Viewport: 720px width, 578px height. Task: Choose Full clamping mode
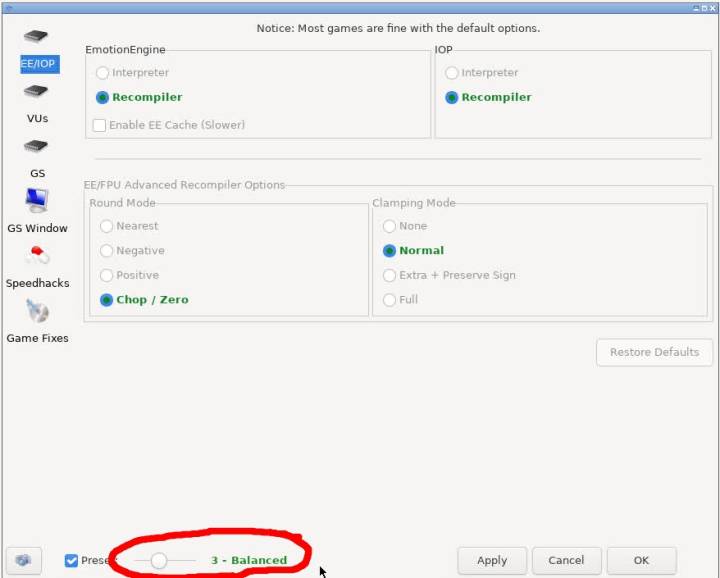(389, 300)
